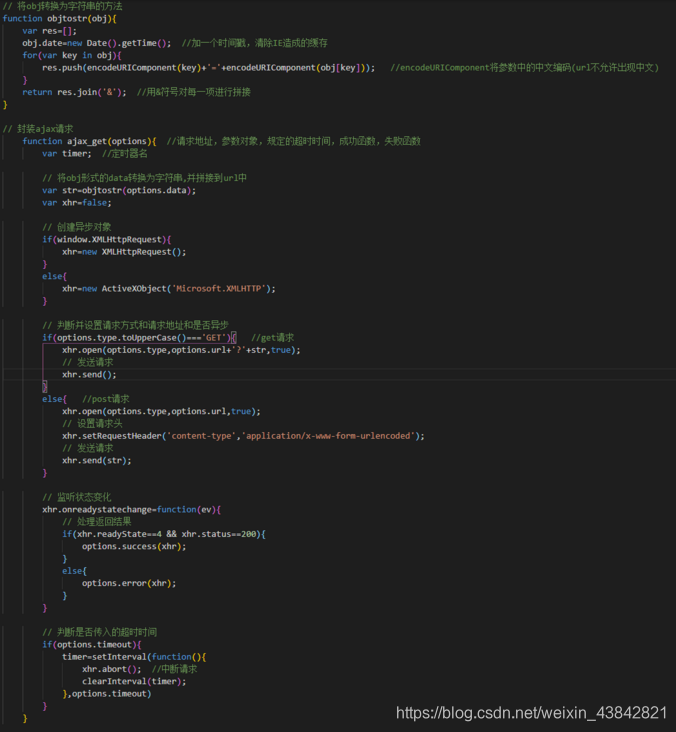Click 'obj.date=new Date().getTime();' code
Image resolution: width=676 pixels, height=732 pixels.
[x=97, y=43]
